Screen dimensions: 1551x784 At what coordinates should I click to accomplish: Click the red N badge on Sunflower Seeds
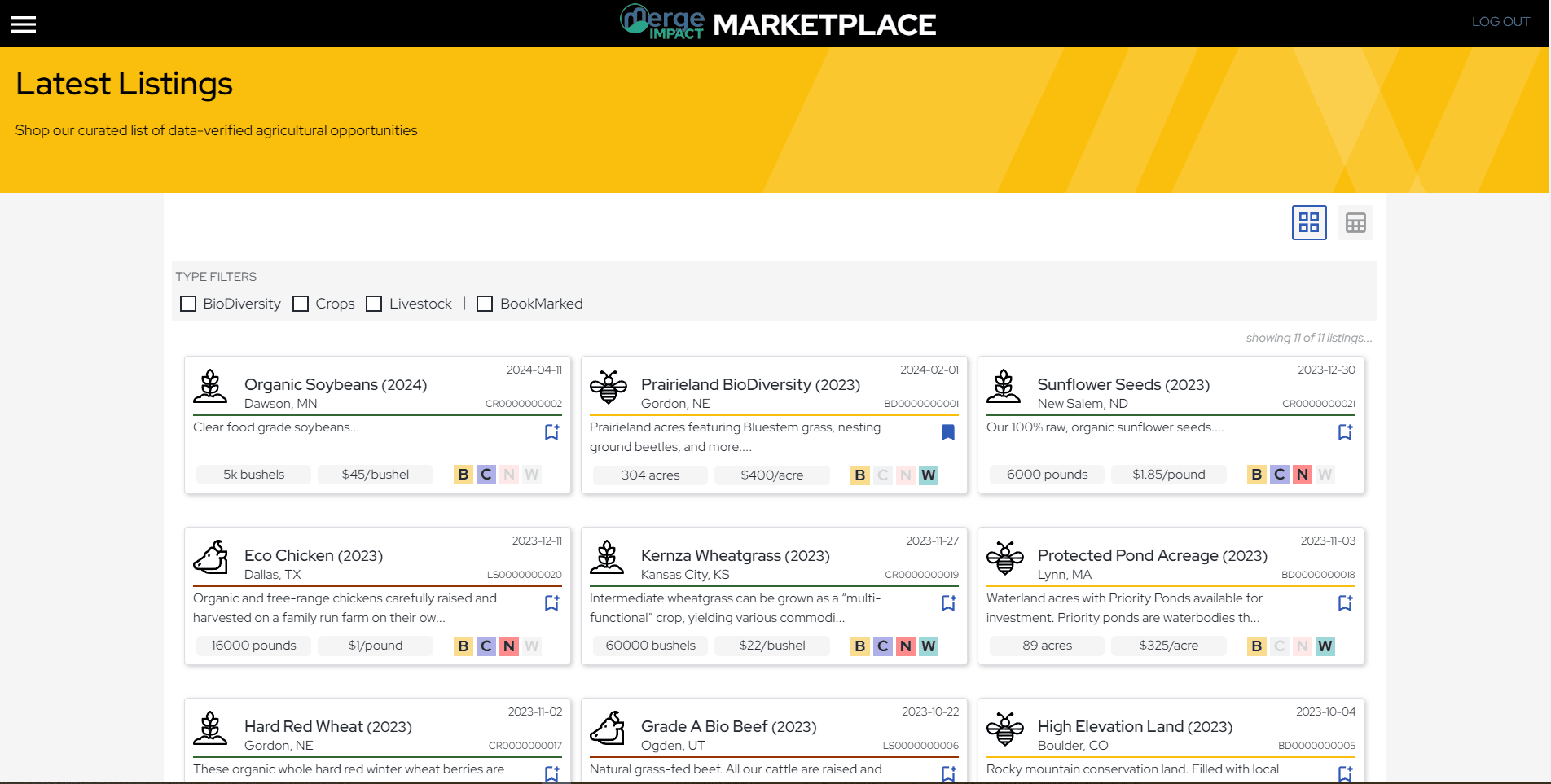tap(1302, 475)
